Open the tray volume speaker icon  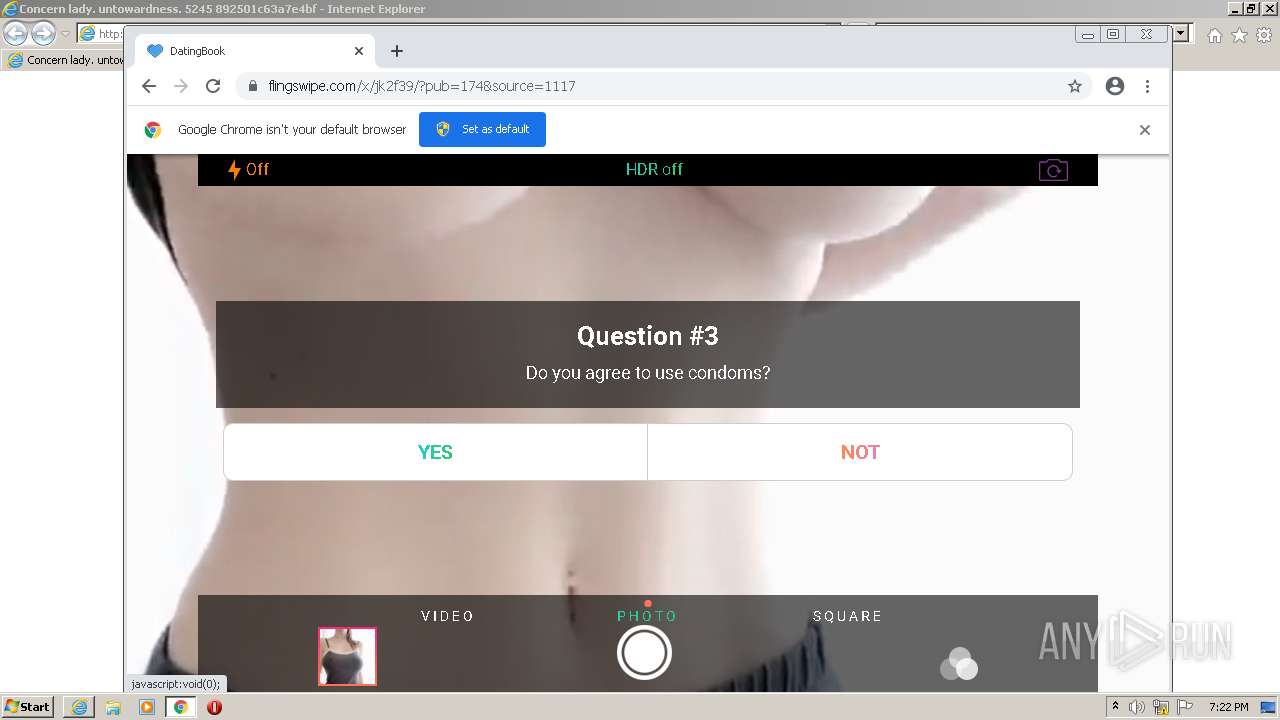[x=1137, y=707]
